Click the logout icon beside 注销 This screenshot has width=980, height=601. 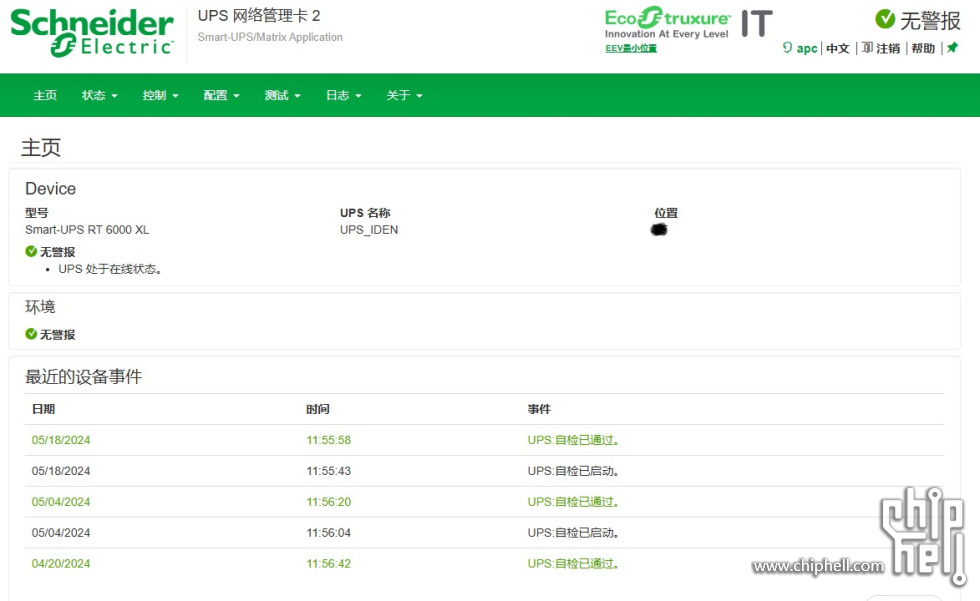868,47
